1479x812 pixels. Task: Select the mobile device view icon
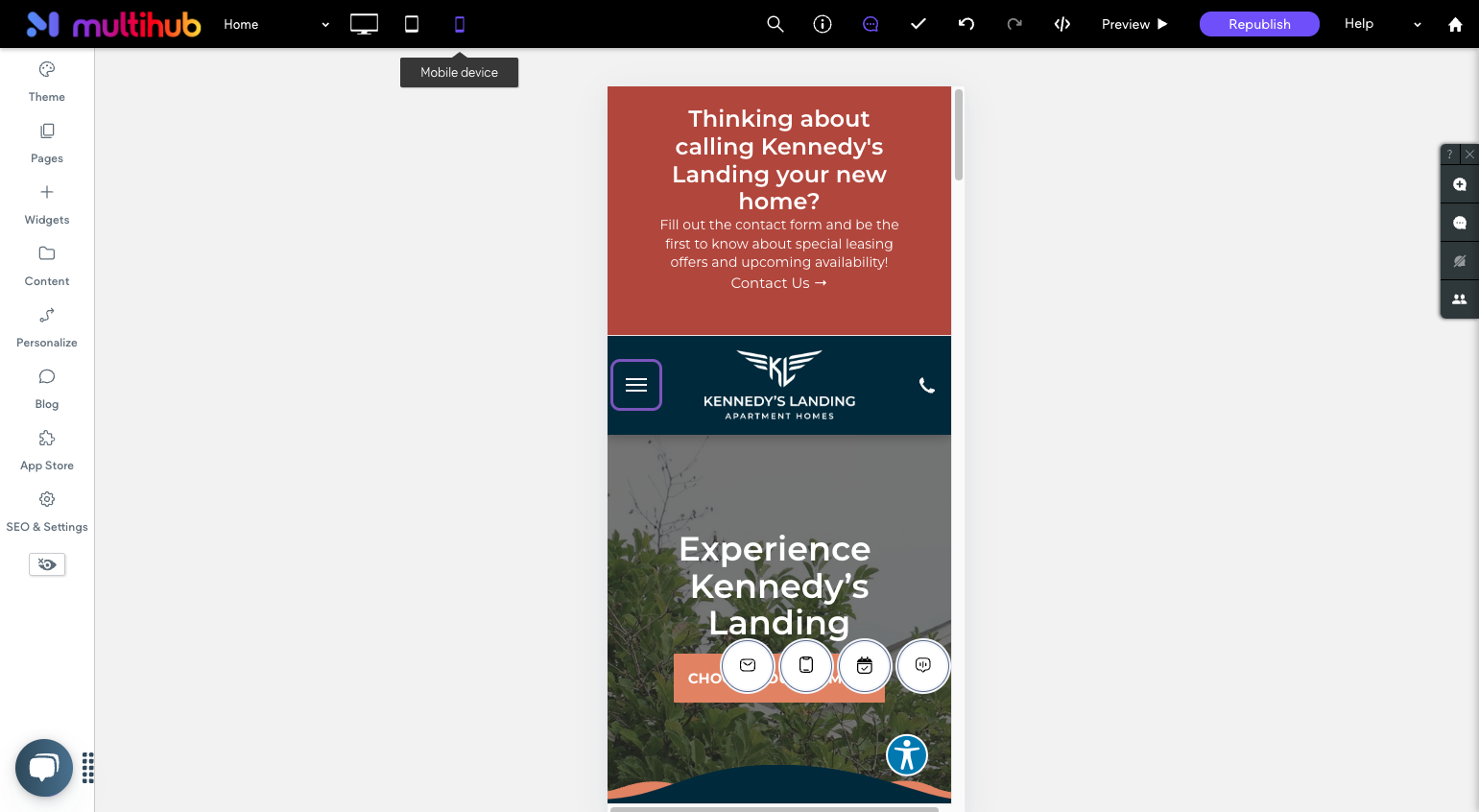tap(460, 24)
